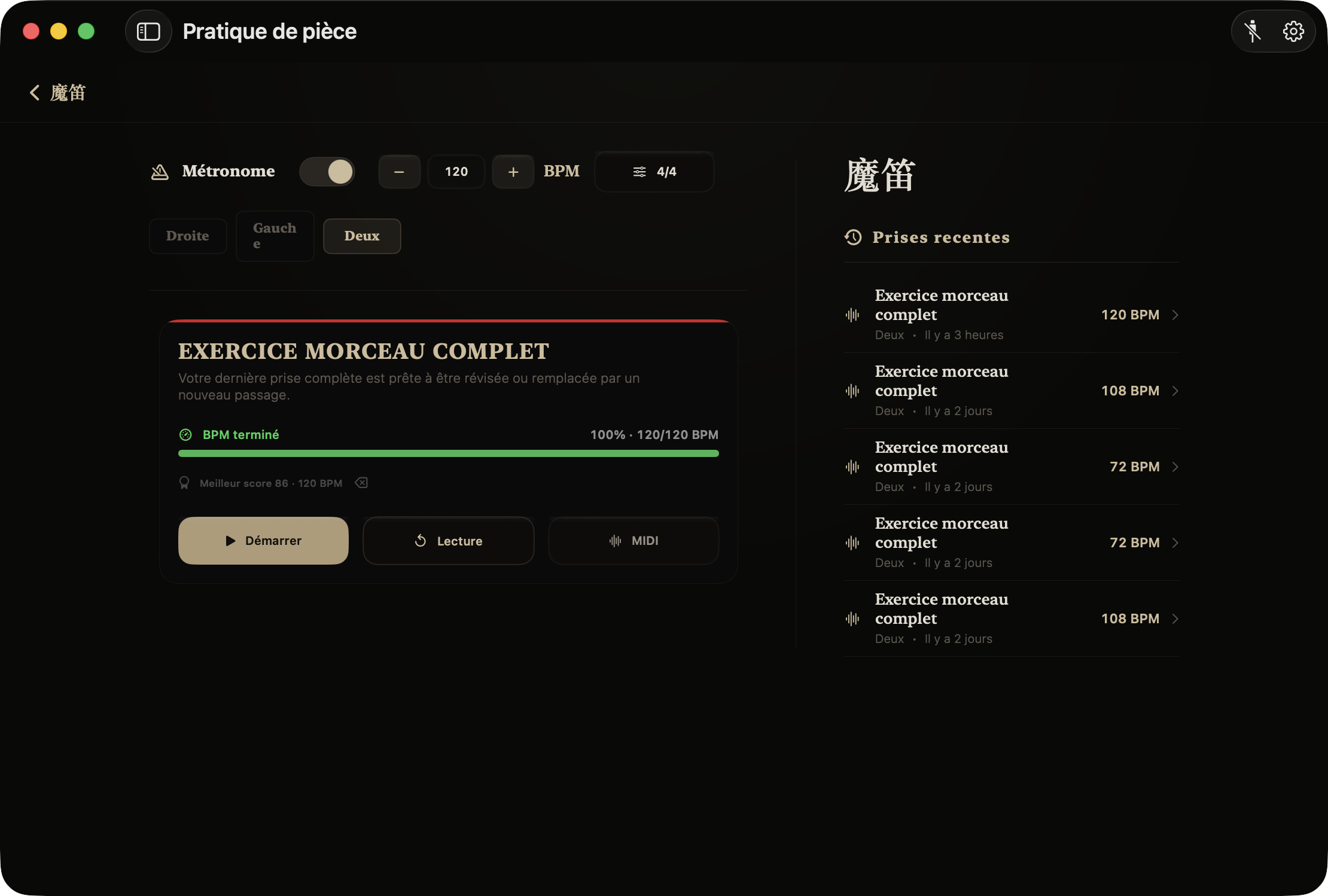
Task: Click the 120 BPM value field
Action: [x=456, y=172]
